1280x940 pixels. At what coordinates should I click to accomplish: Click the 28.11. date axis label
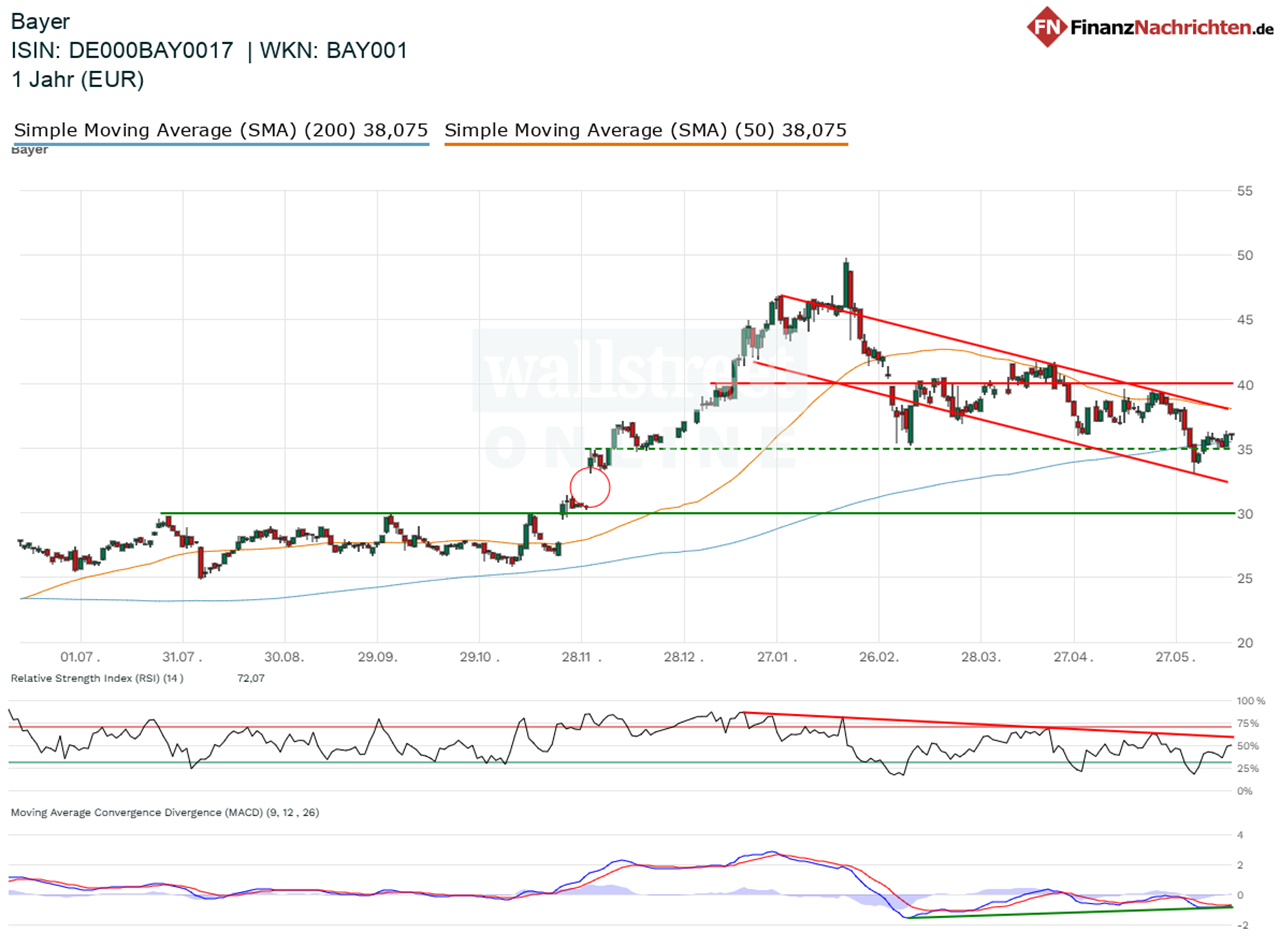tap(581, 660)
